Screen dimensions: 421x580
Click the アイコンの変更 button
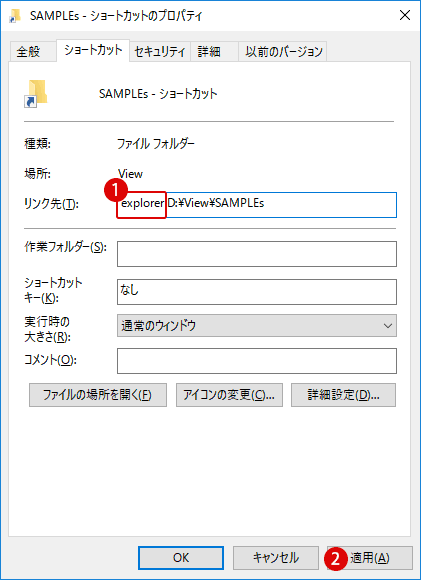coord(229,395)
